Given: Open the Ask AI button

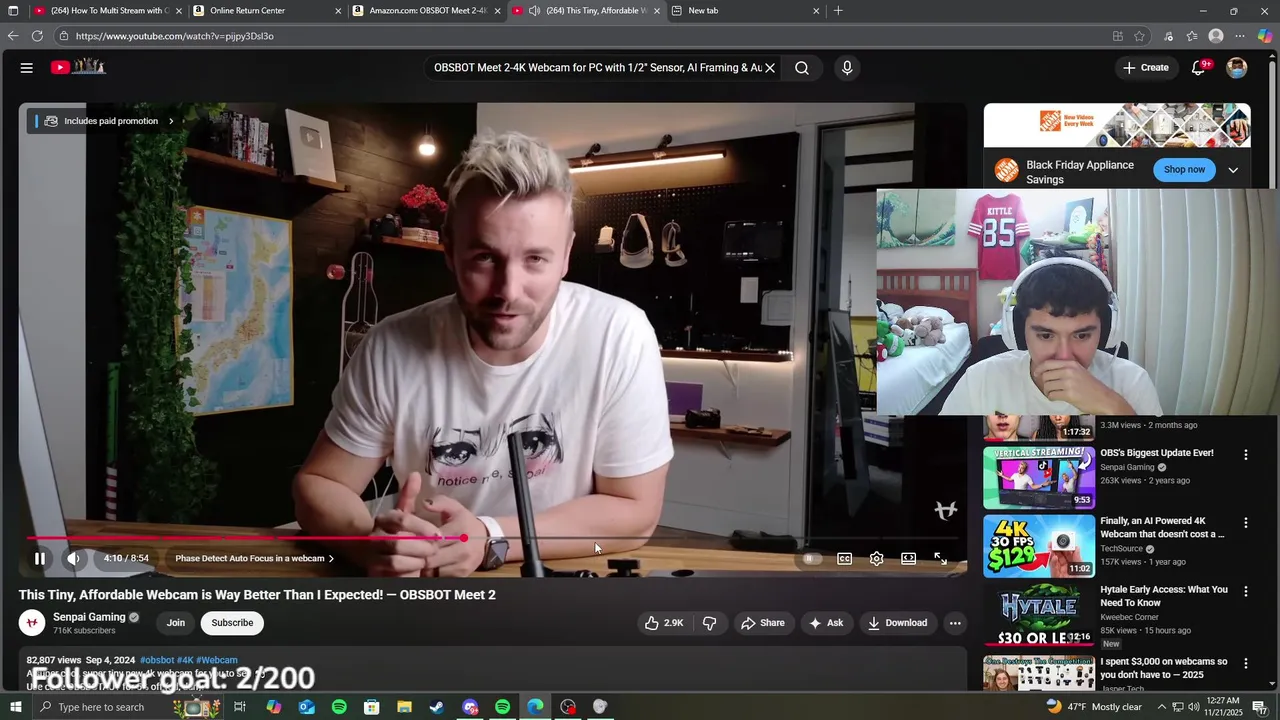Looking at the screenshot, I should 826,623.
